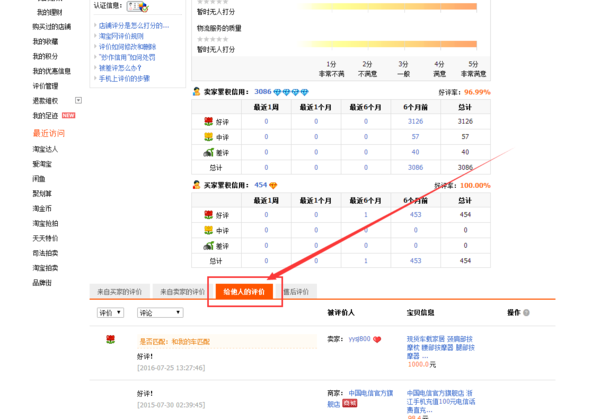600x419 pixels.
Task: Click the seller credit avatar icon
Action: (x=196, y=91)
